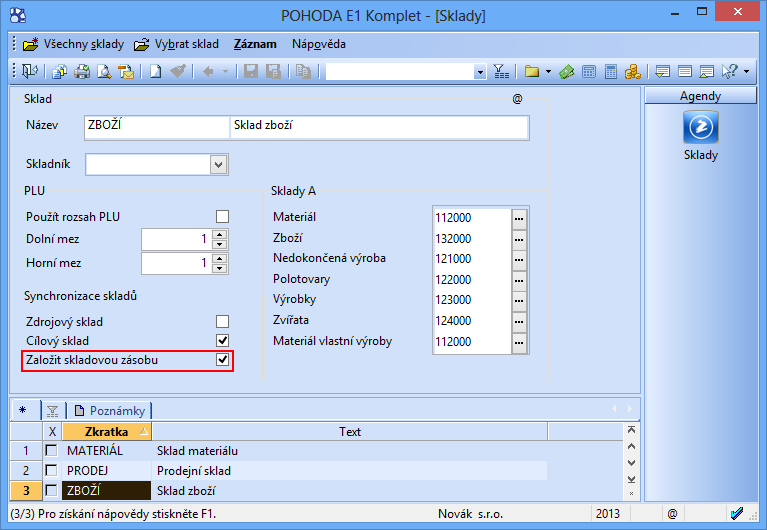Select the asterisk tab

[x=23, y=410]
